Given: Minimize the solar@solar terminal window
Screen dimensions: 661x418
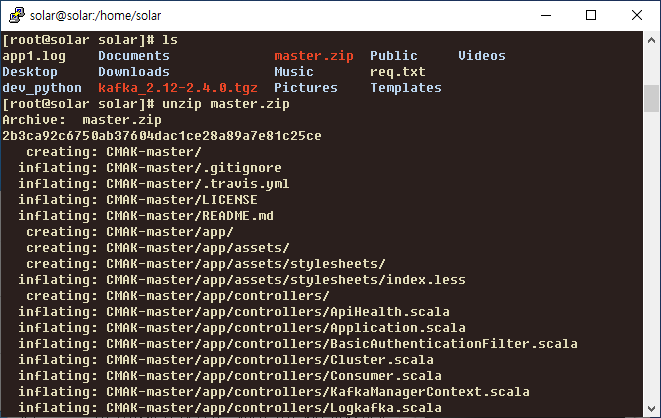Looking at the screenshot, I should [546, 16].
